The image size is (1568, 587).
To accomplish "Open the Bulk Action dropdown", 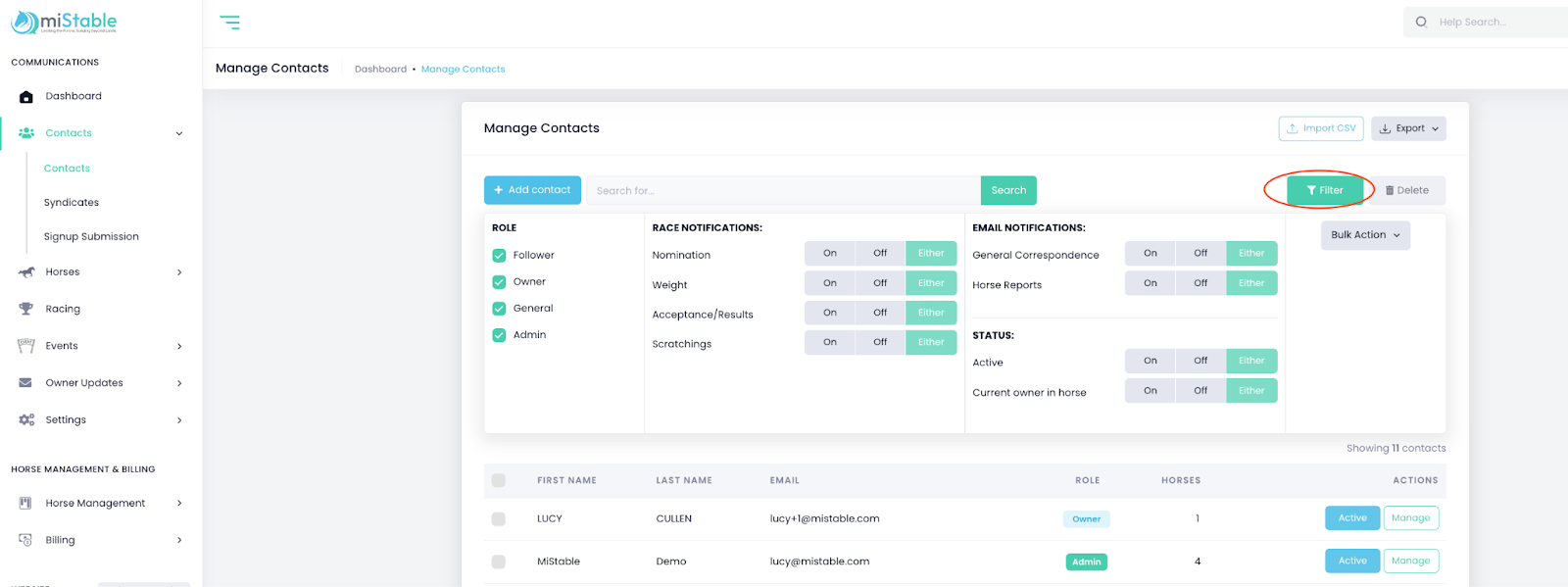I will pyautogui.click(x=1364, y=235).
